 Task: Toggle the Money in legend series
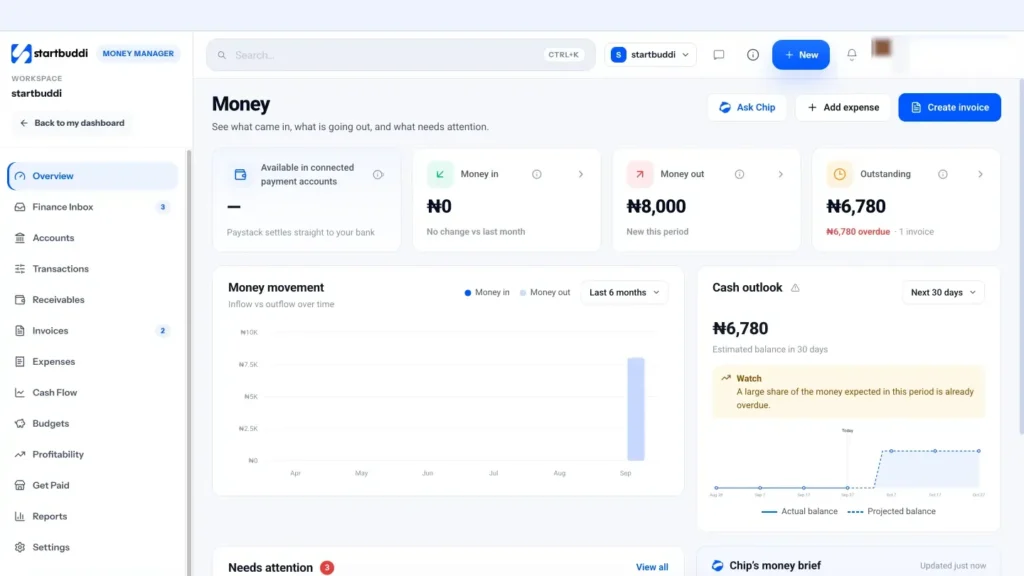point(487,293)
